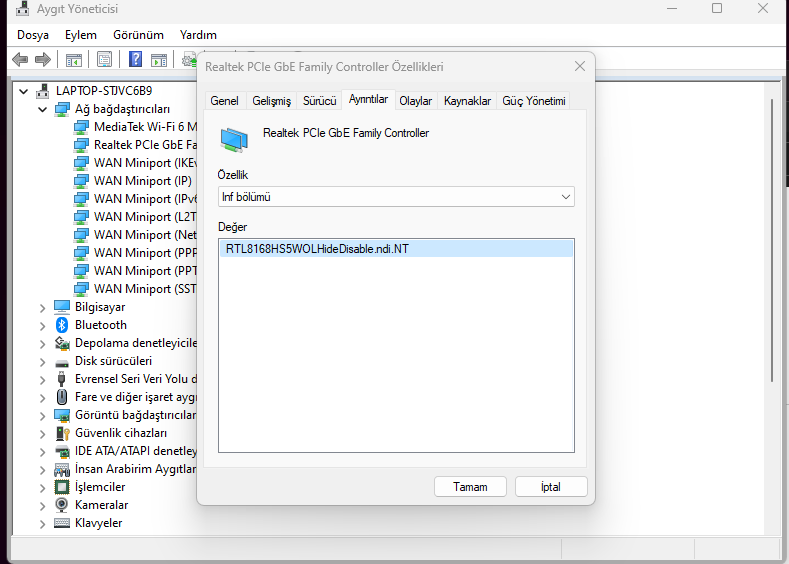Click the İşlemciler processor icon
The image size is (789, 564).
62,487
